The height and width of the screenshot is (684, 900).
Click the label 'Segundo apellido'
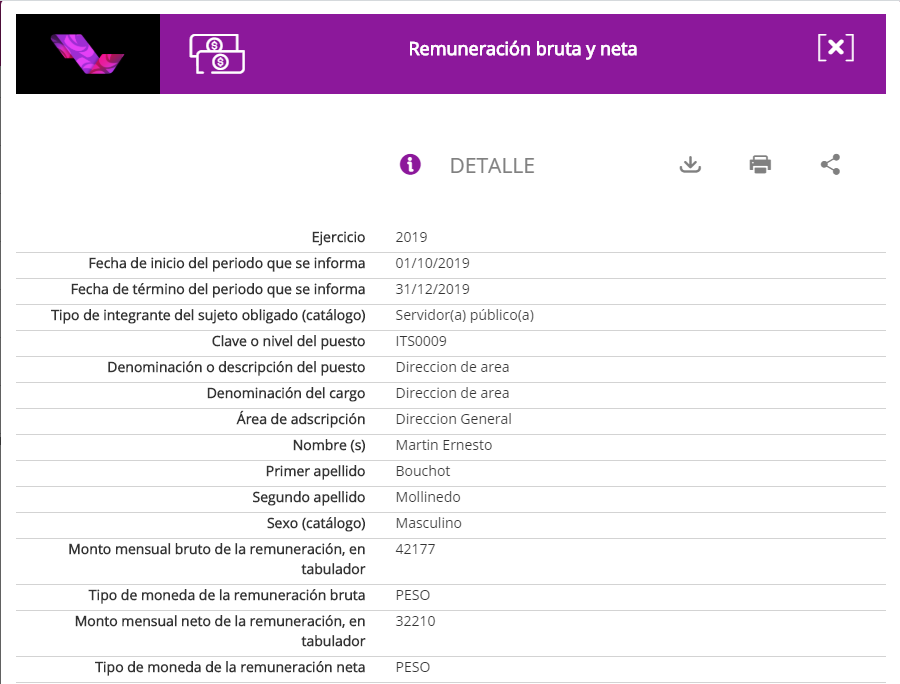tap(309, 497)
